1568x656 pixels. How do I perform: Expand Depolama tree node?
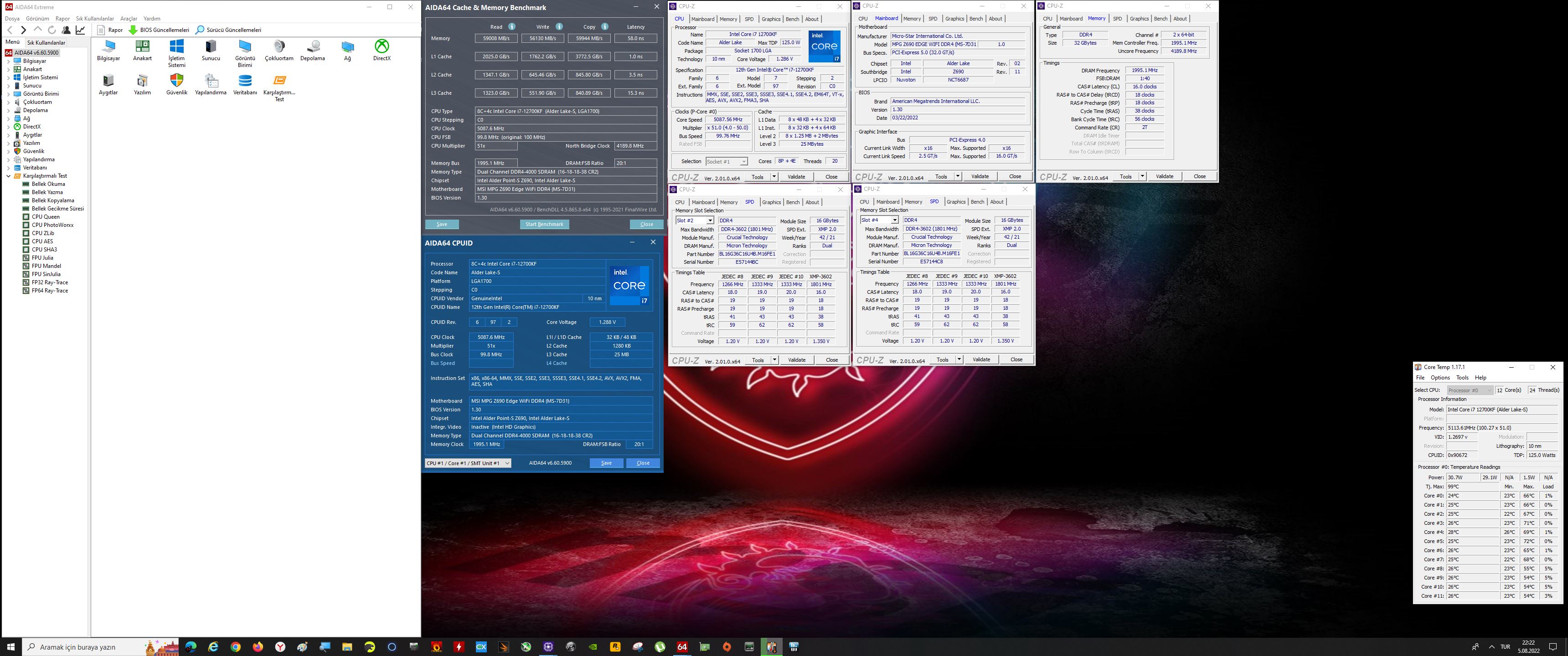tap(9, 110)
